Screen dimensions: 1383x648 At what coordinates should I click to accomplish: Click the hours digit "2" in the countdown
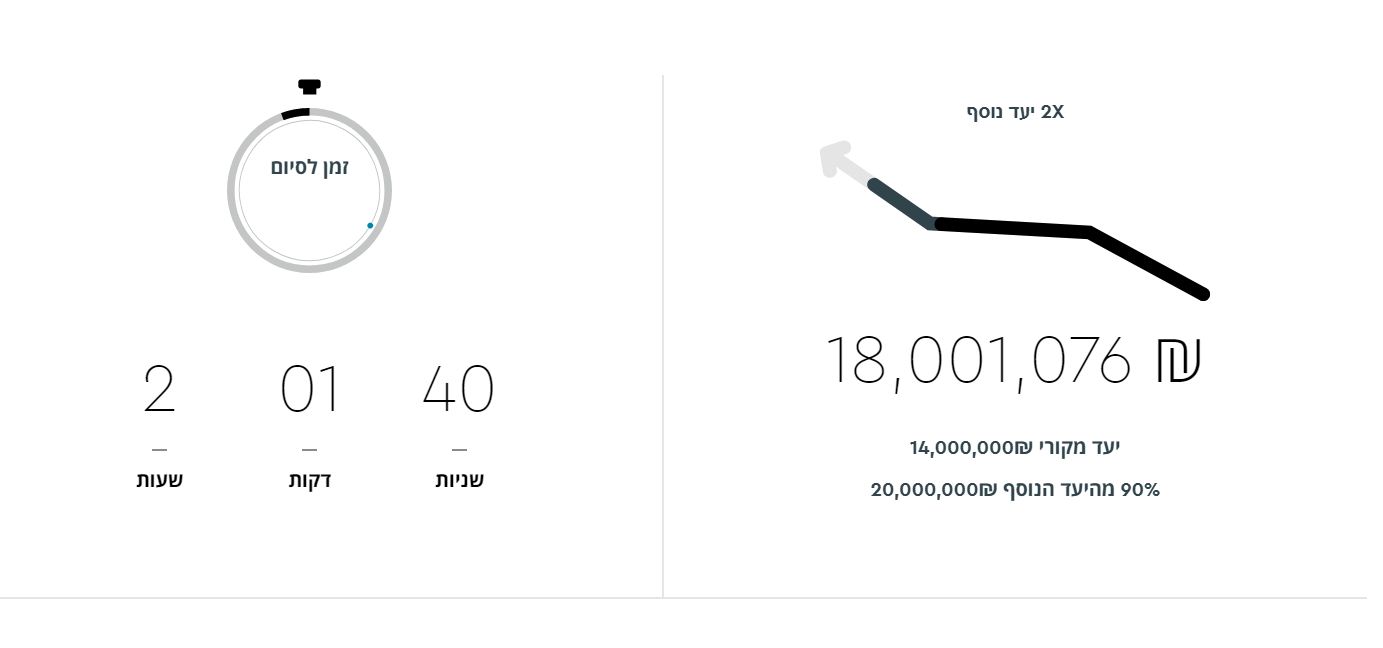click(159, 388)
